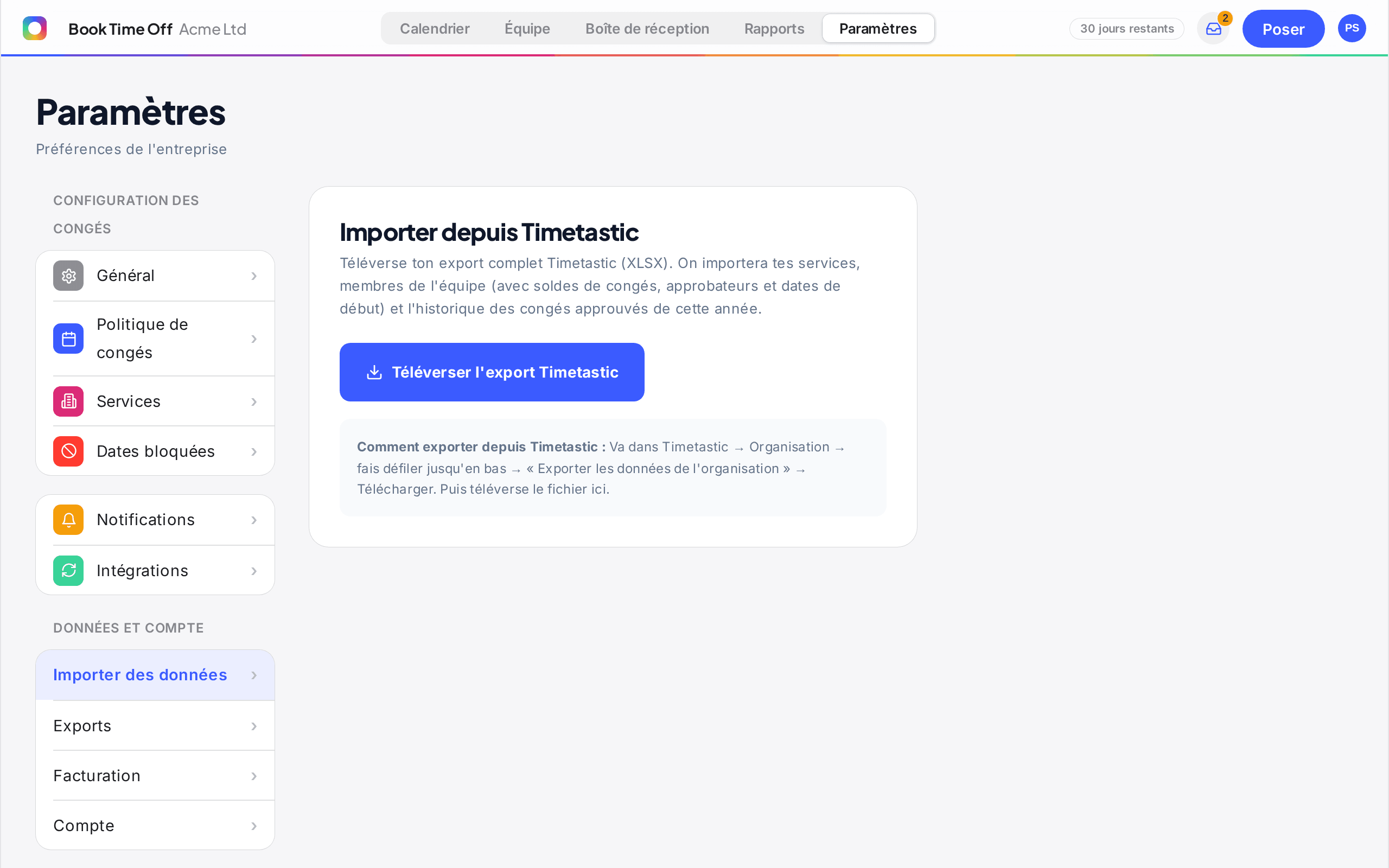Open the Facturation section
Screen dimensions: 1389x868
click(155, 776)
